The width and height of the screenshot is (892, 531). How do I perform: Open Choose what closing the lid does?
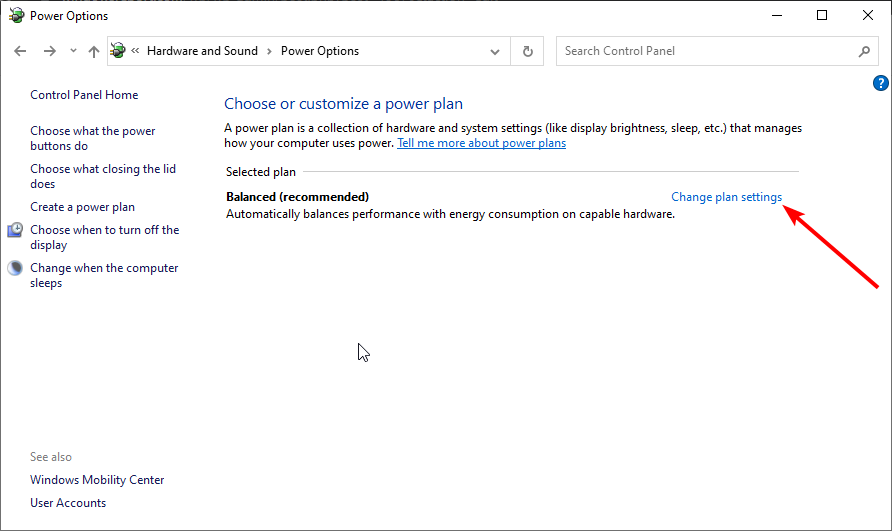(x=103, y=176)
